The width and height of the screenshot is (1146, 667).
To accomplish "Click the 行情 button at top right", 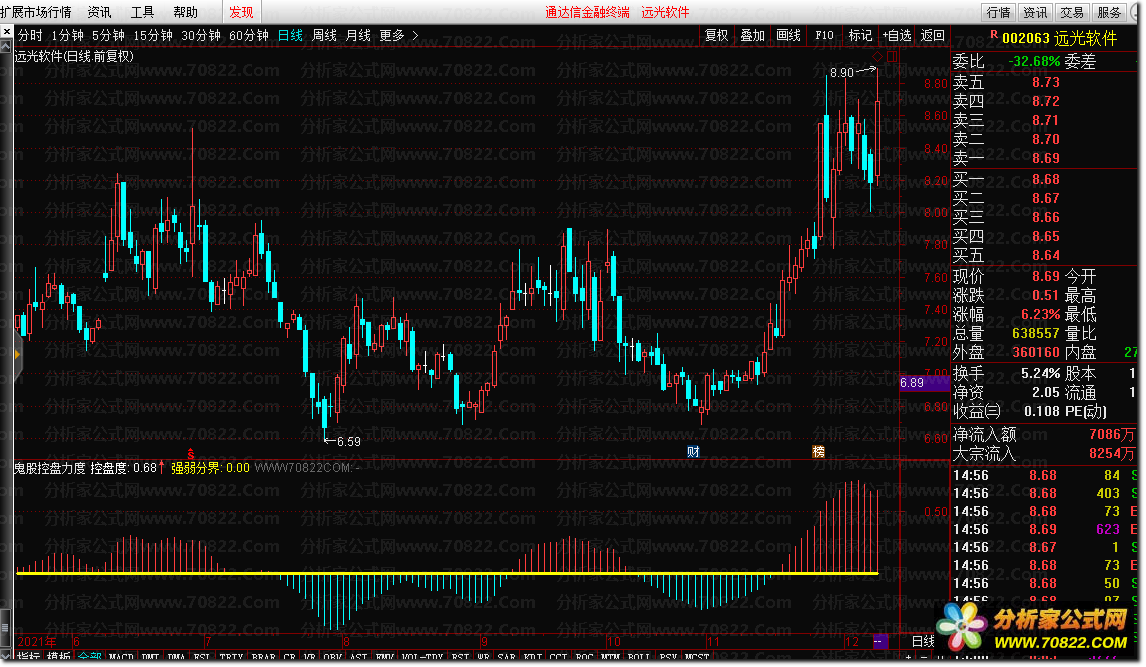I will point(998,12).
